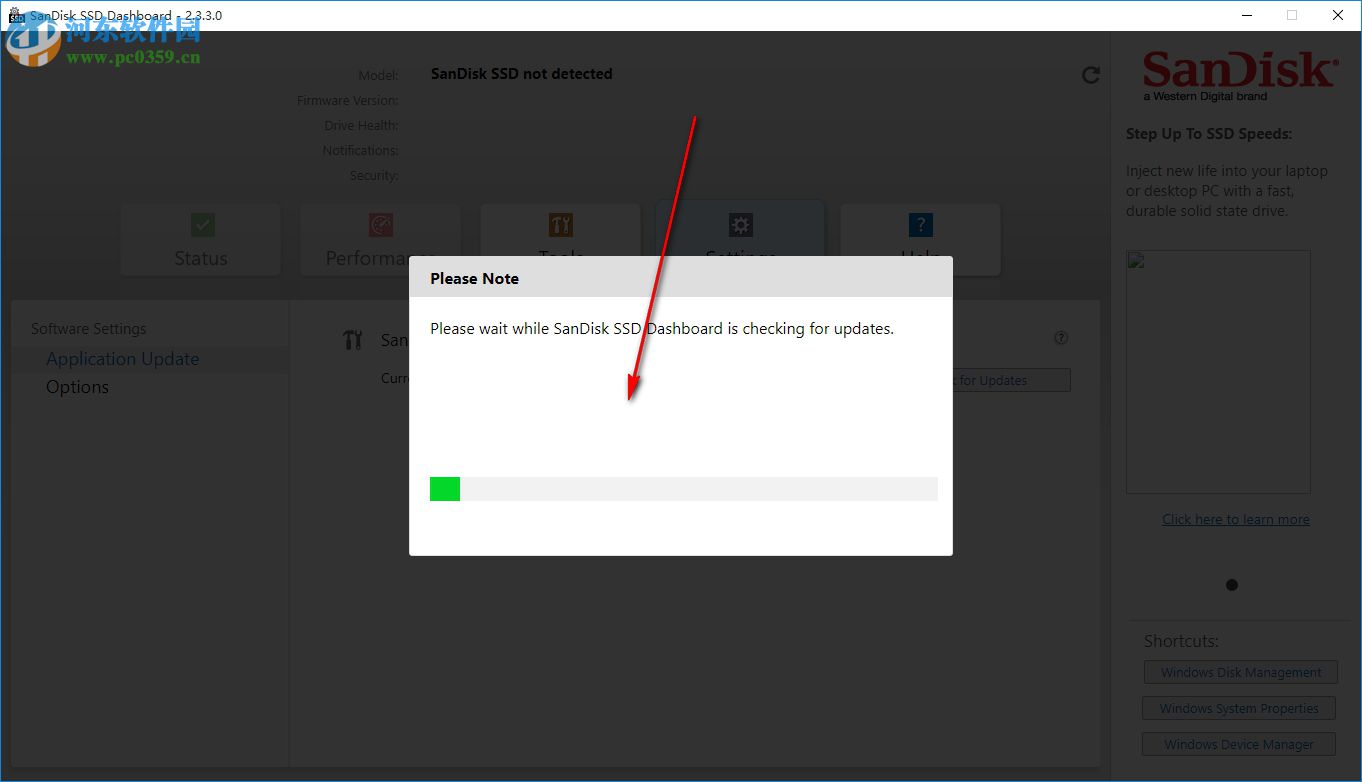Image resolution: width=1362 pixels, height=782 pixels.
Task: Click the refresh drive icon
Action: [x=1091, y=75]
